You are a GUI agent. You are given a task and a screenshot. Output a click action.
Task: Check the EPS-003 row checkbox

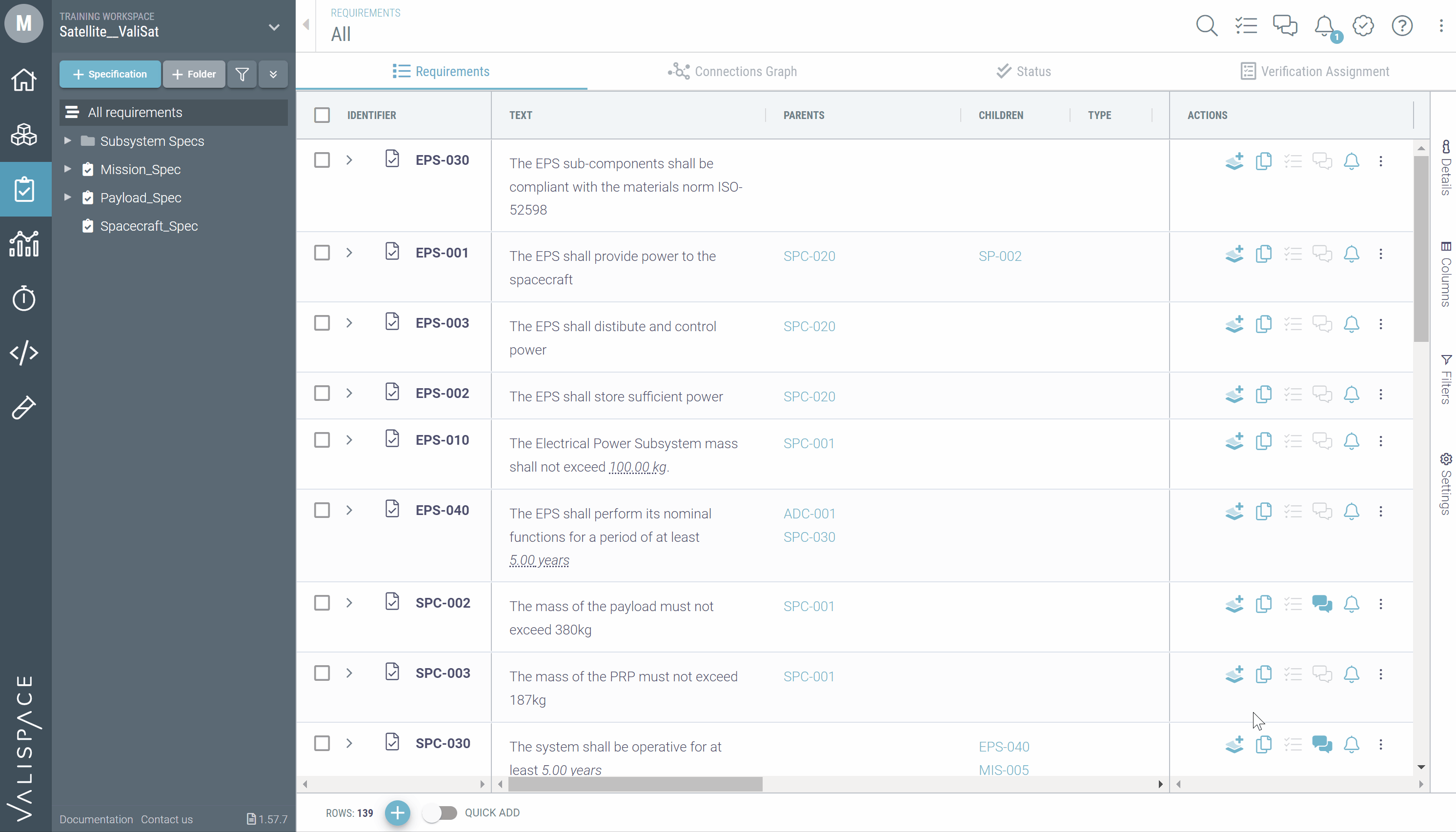point(322,323)
